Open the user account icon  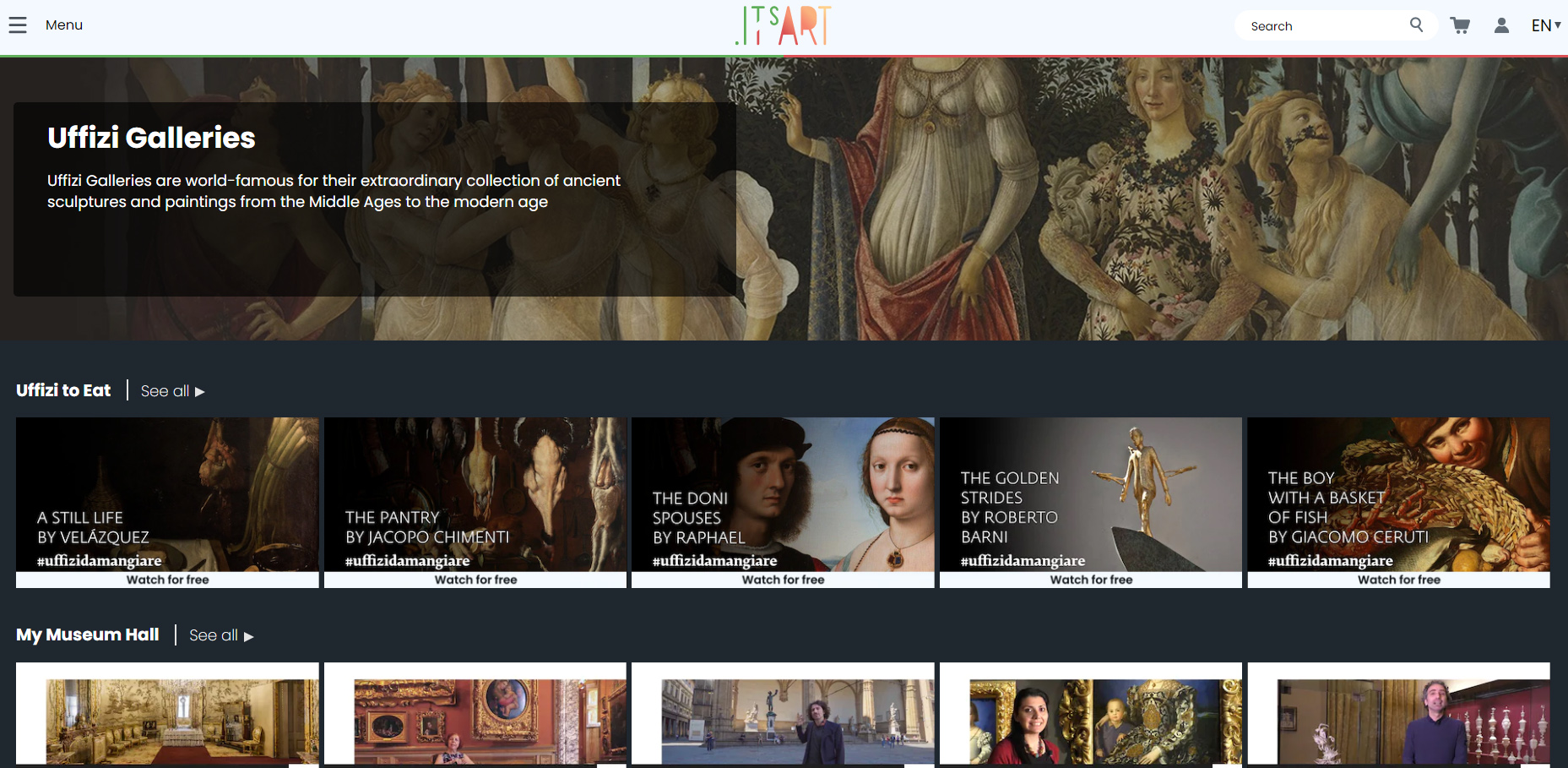coord(1501,25)
